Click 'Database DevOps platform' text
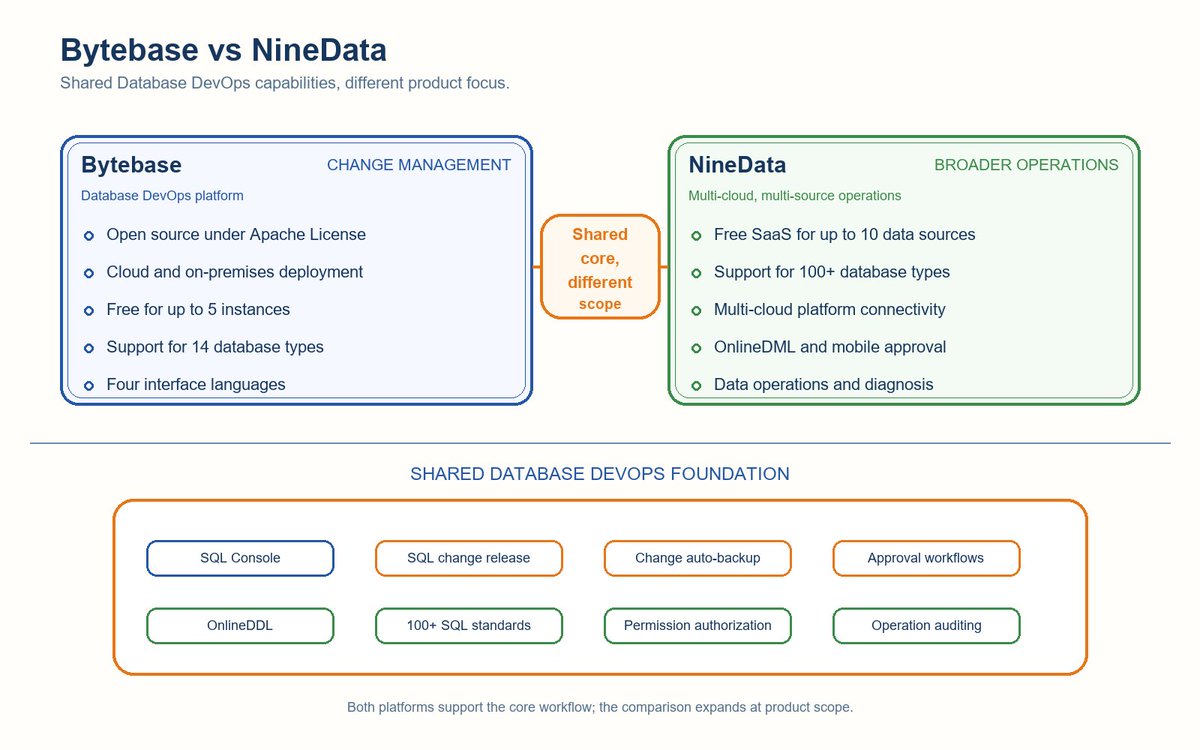1200x750 pixels. [162, 196]
